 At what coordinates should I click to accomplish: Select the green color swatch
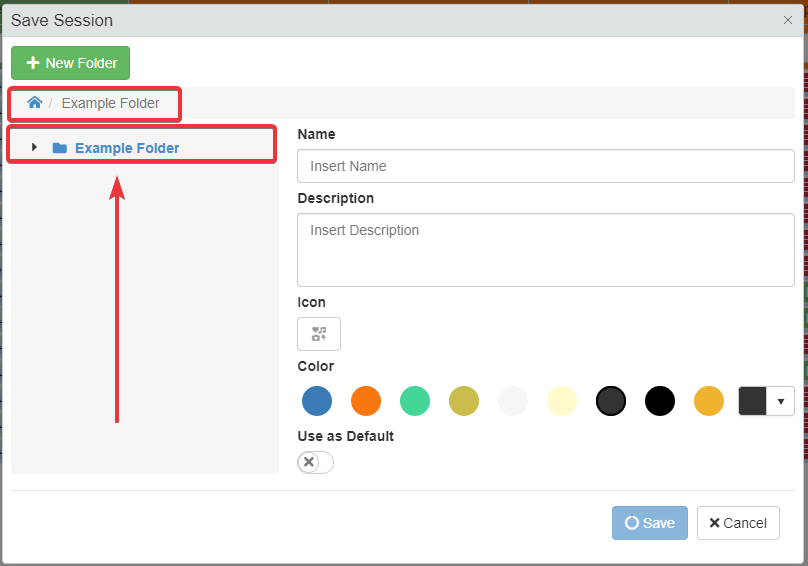[415, 401]
